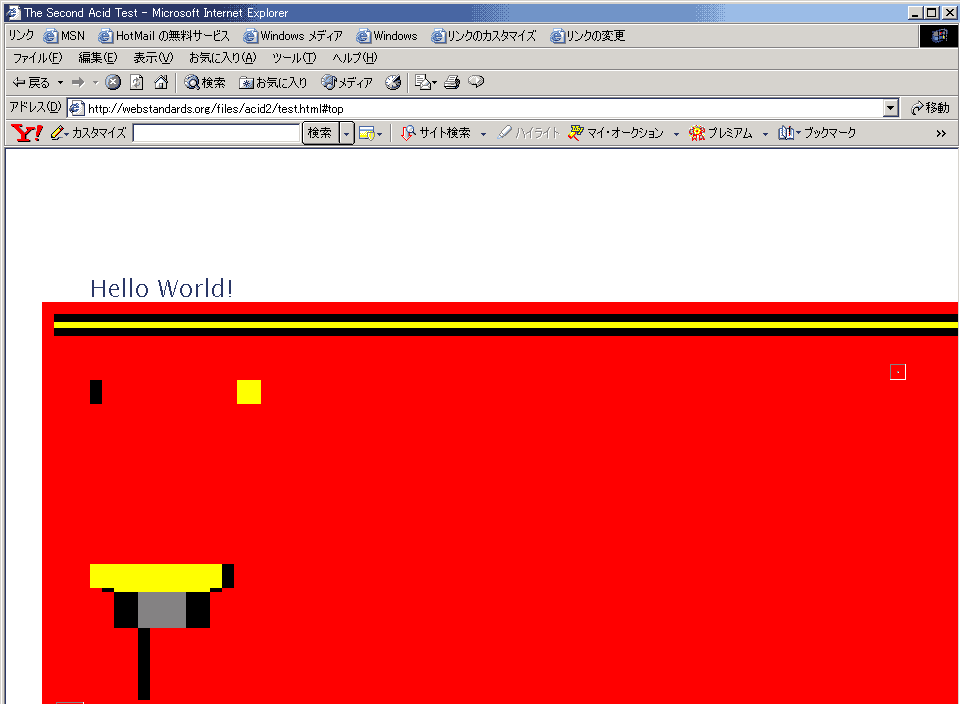This screenshot has width=960, height=704.
Task: Open the ファイル(F) menu
Action: coord(37,58)
